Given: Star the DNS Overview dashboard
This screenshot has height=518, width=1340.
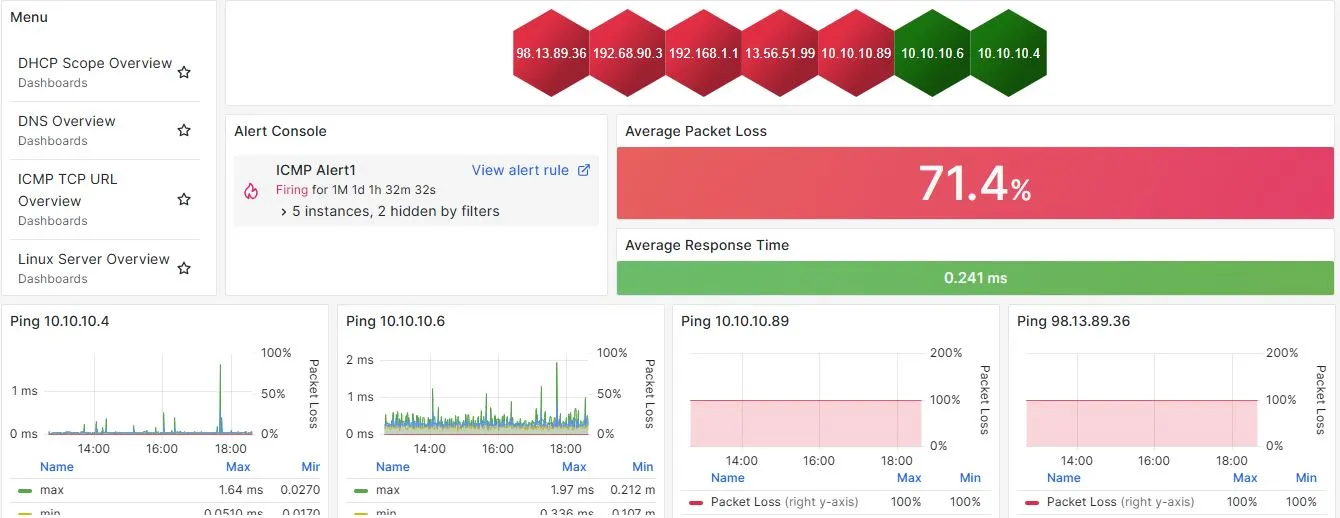Looking at the screenshot, I should pos(184,130).
